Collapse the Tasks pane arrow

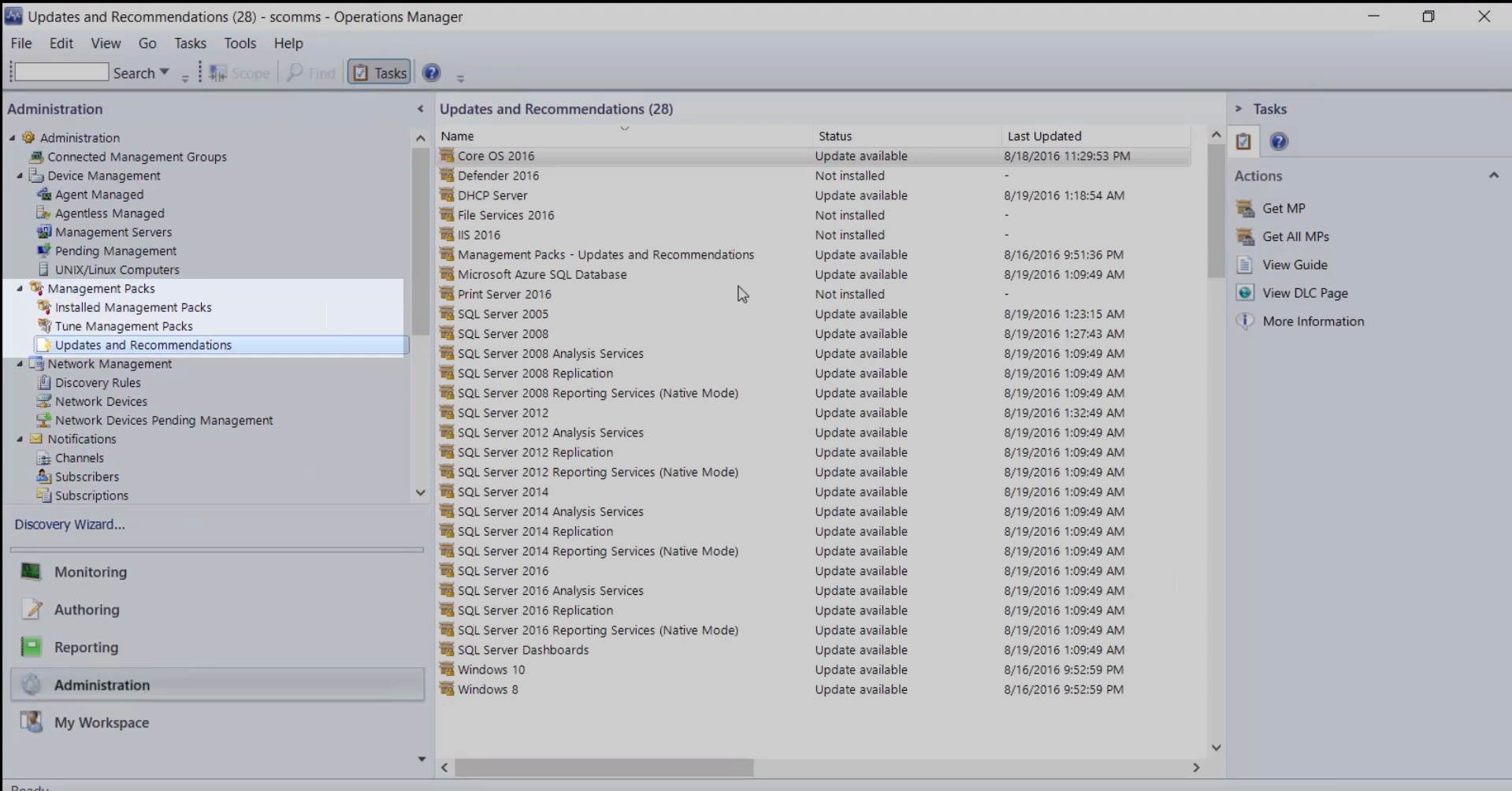pos(1239,109)
